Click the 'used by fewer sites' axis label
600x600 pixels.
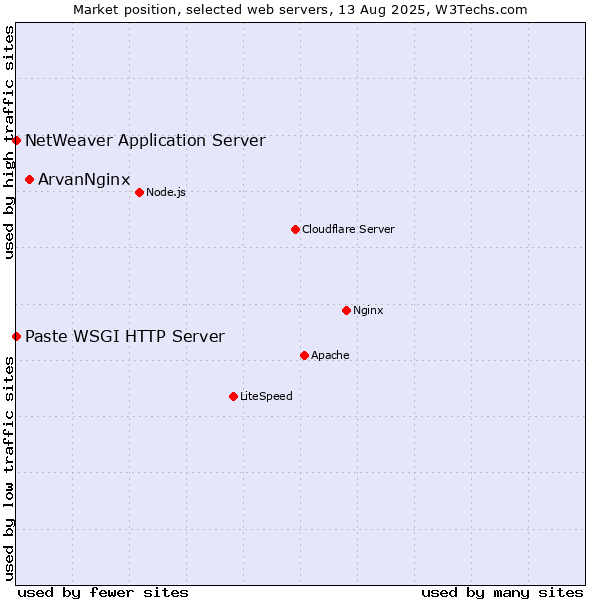(103, 593)
